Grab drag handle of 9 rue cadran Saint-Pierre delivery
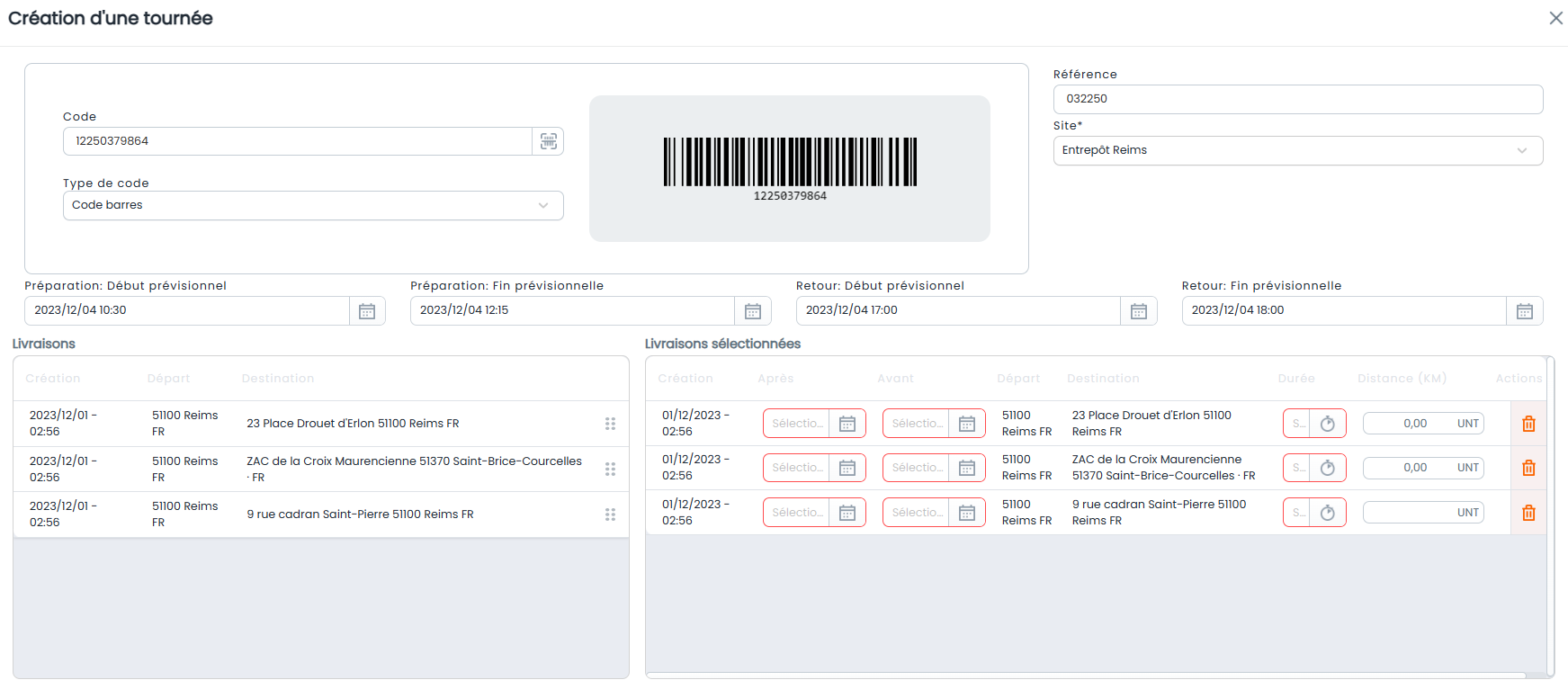 click(610, 515)
